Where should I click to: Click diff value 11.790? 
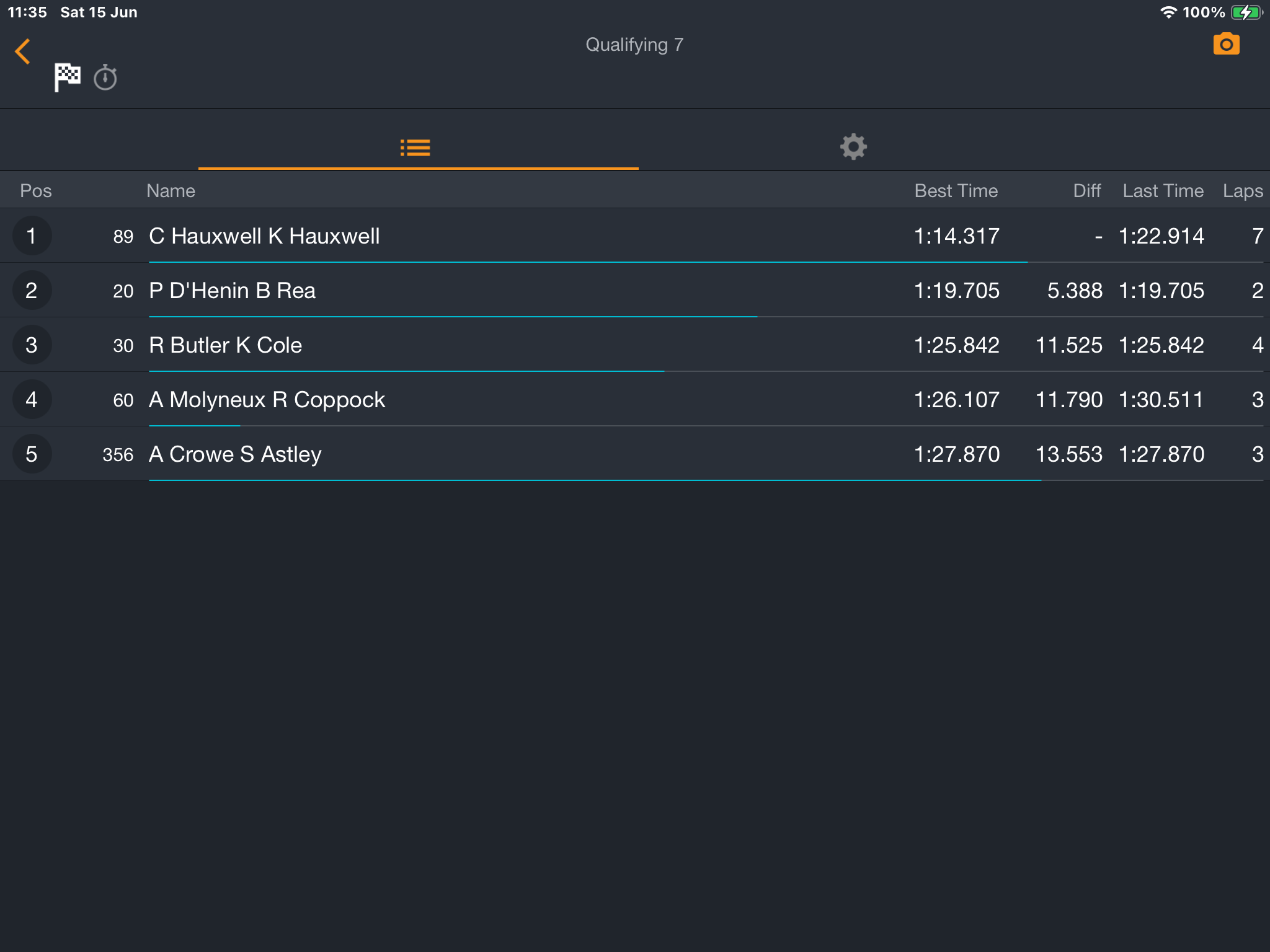click(x=1069, y=400)
